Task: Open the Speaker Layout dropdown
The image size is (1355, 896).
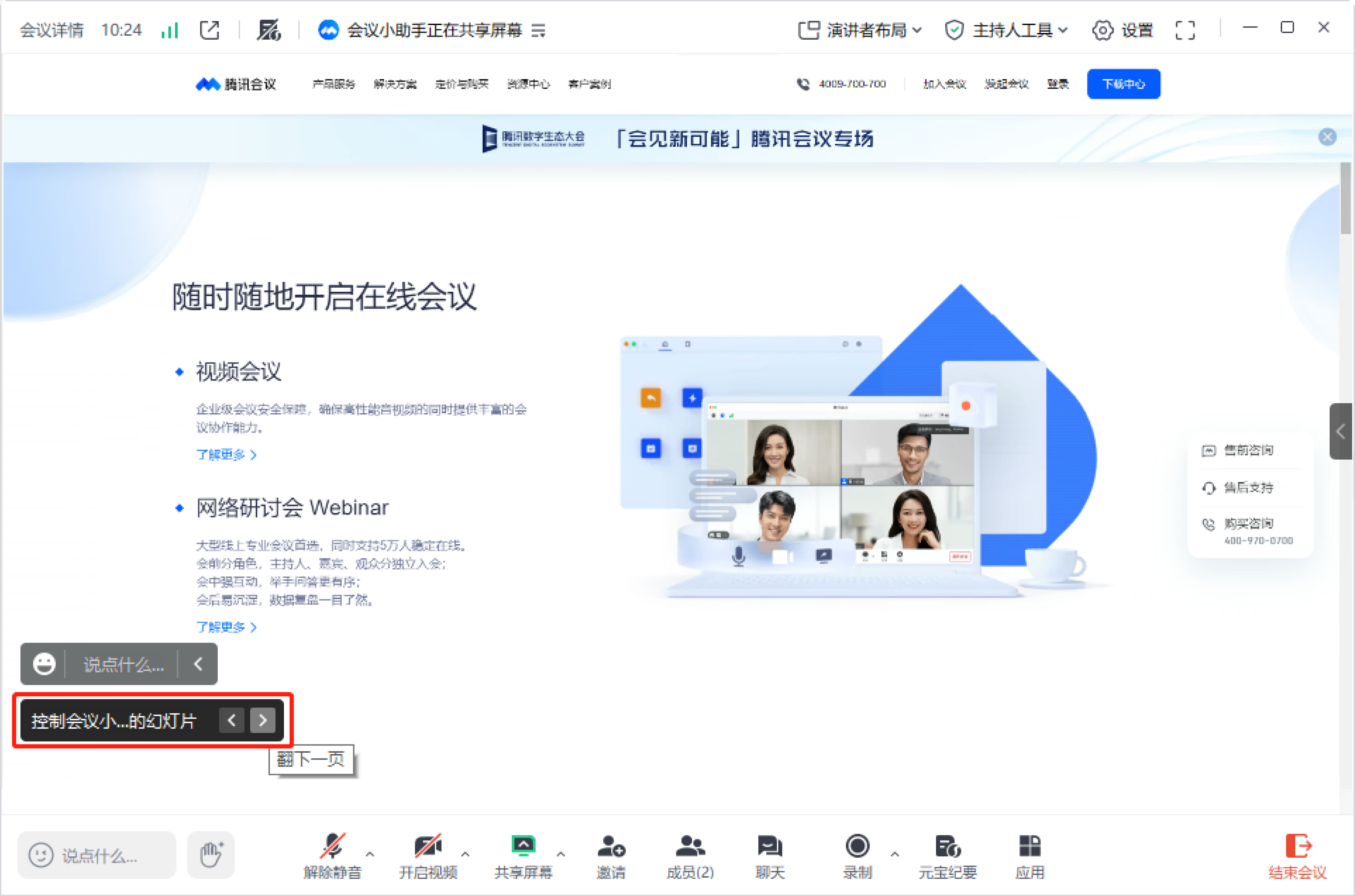Action: 860,30
